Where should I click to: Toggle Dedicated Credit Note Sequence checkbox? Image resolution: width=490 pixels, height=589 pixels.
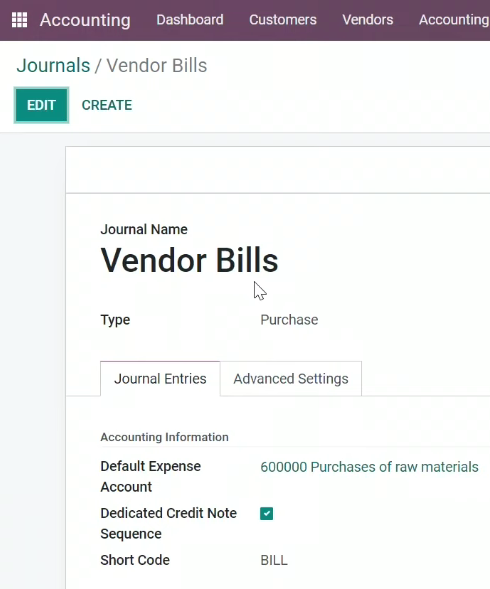266,513
